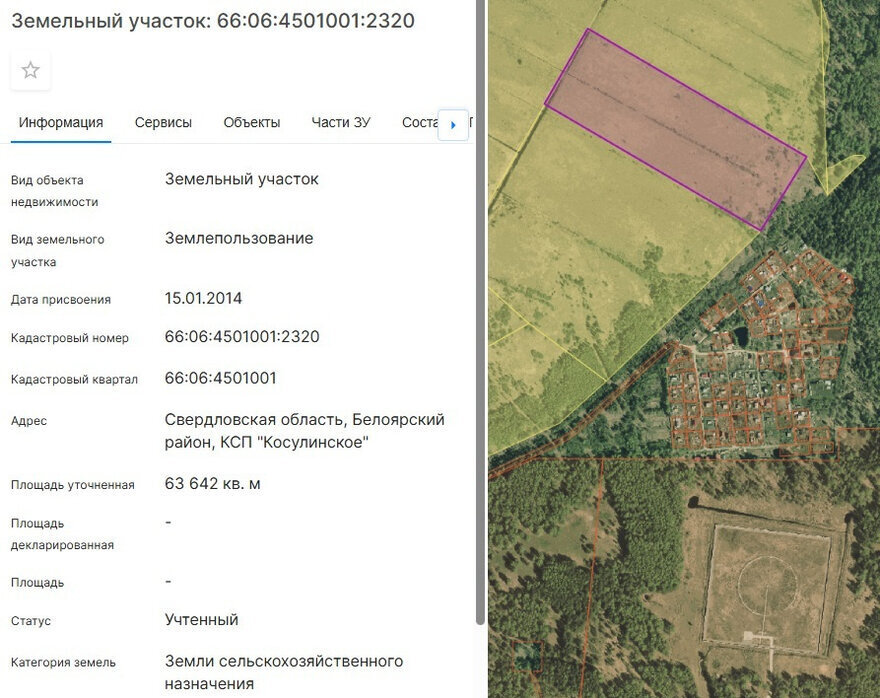Open the partially hidden Состав tab
This screenshot has width=880, height=698.
(x=421, y=122)
